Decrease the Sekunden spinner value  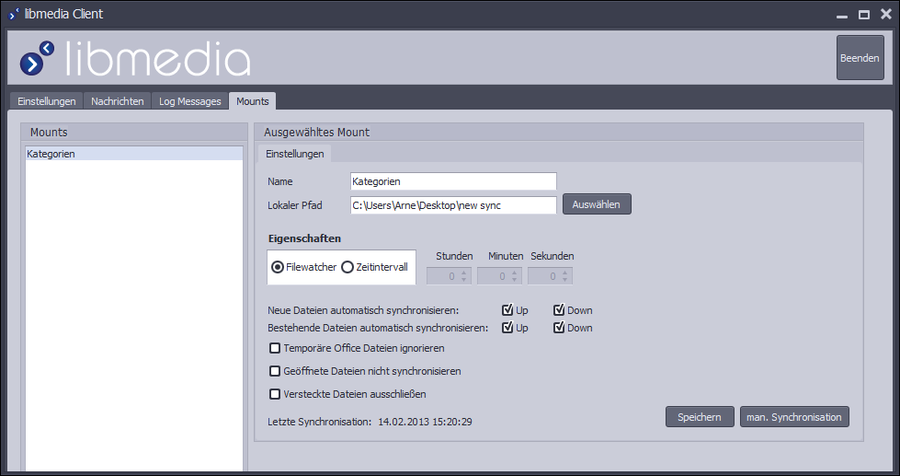pyautogui.click(x=565, y=280)
